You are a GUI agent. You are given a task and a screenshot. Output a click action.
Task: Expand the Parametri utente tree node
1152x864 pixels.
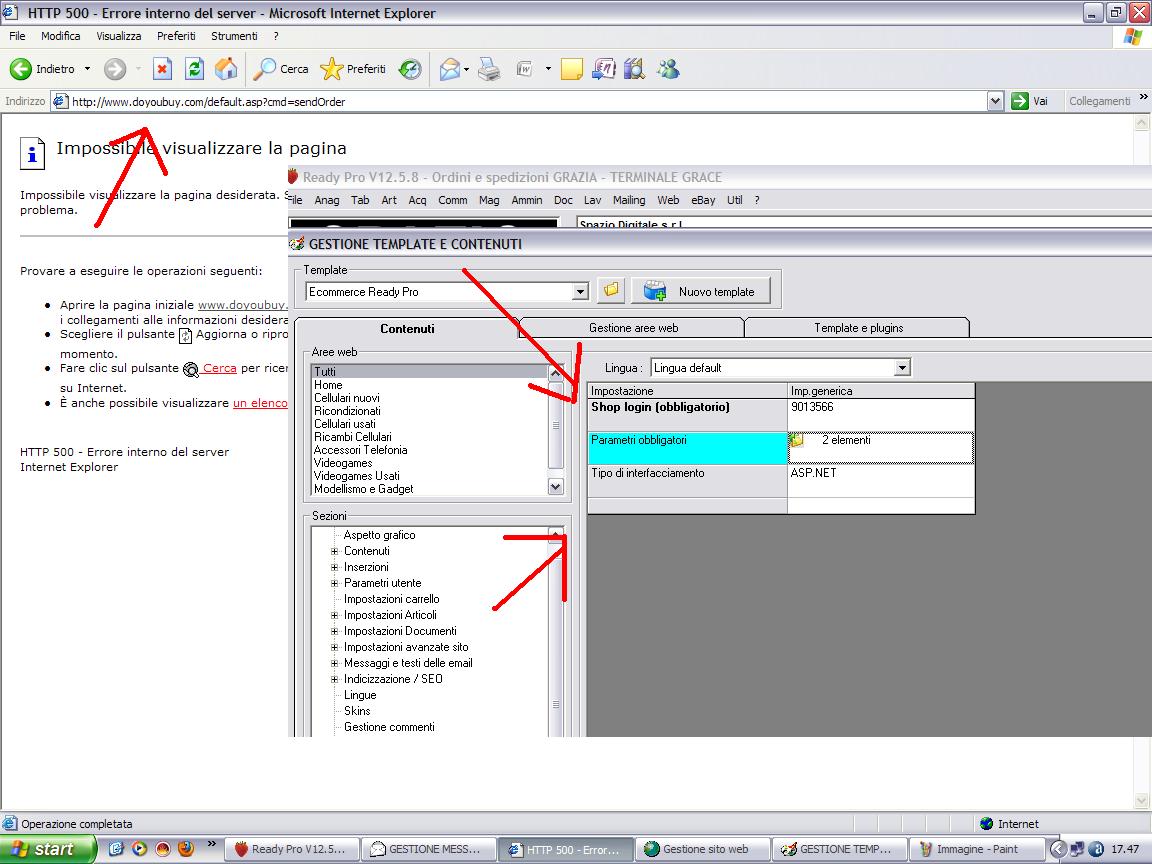(x=334, y=583)
